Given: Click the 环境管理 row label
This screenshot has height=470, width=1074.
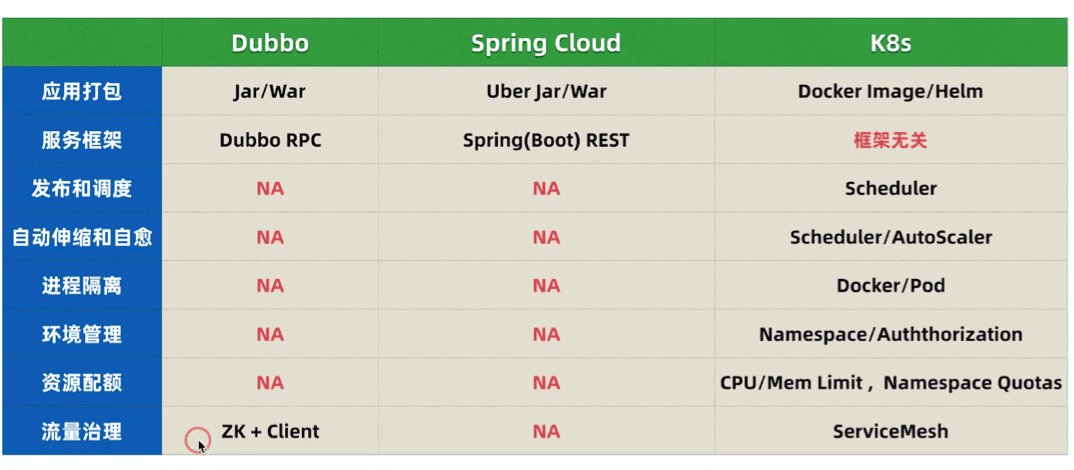Looking at the screenshot, I should 82,334.
